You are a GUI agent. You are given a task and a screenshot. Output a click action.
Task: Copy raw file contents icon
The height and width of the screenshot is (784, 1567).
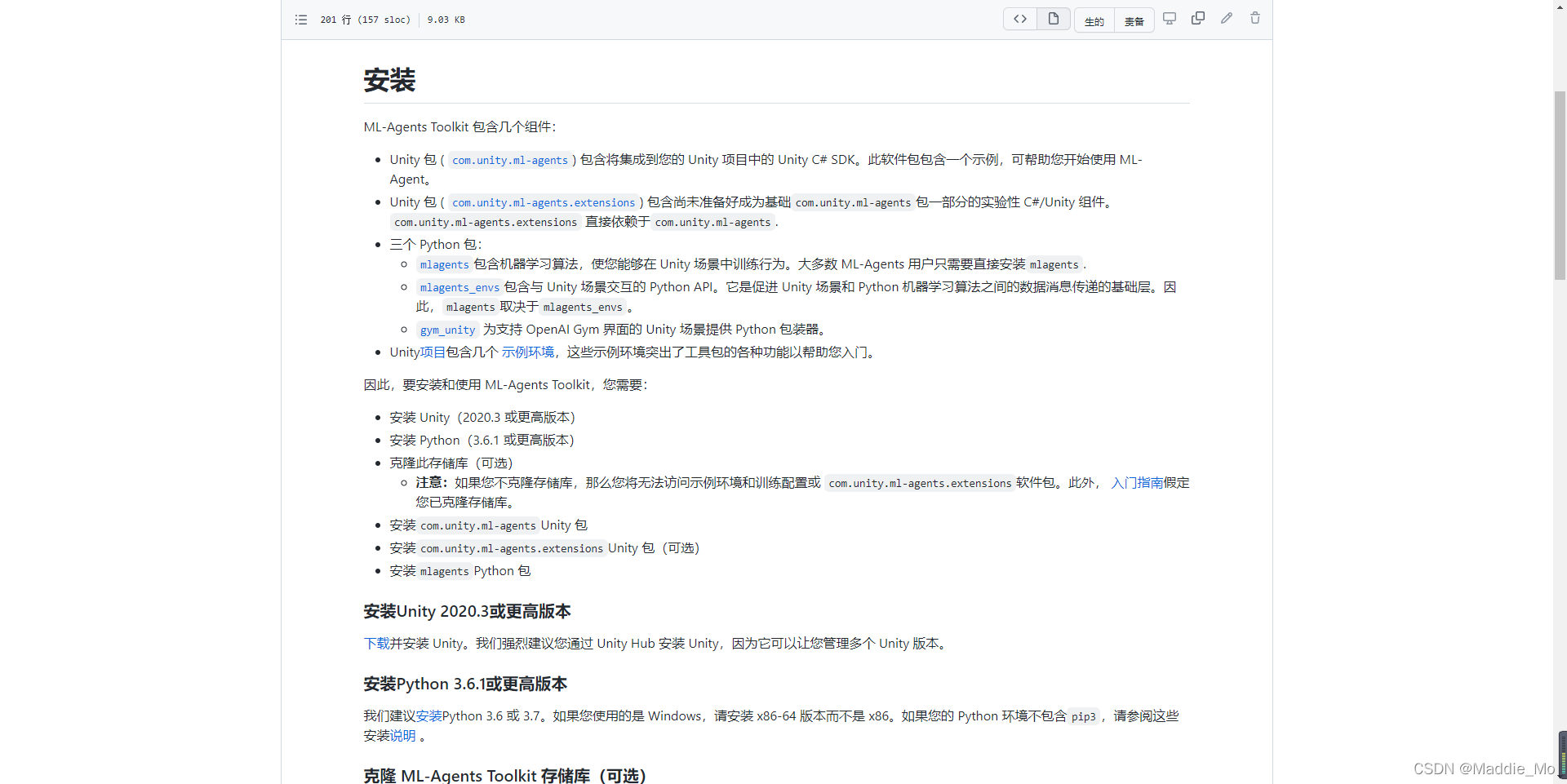coord(1198,18)
